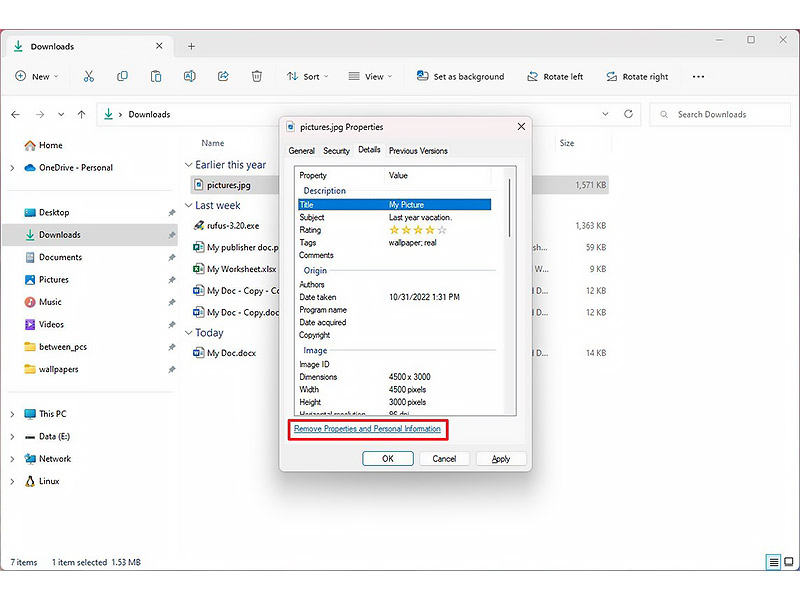Add a new tab with plus button
The width and height of the screenshot is (800, 600).
191,46
